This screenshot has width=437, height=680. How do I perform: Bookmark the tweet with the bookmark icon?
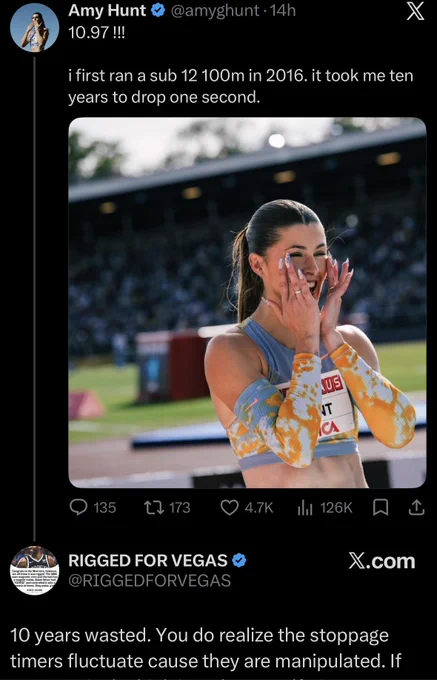pyautogui.click(x=380, y=507)
